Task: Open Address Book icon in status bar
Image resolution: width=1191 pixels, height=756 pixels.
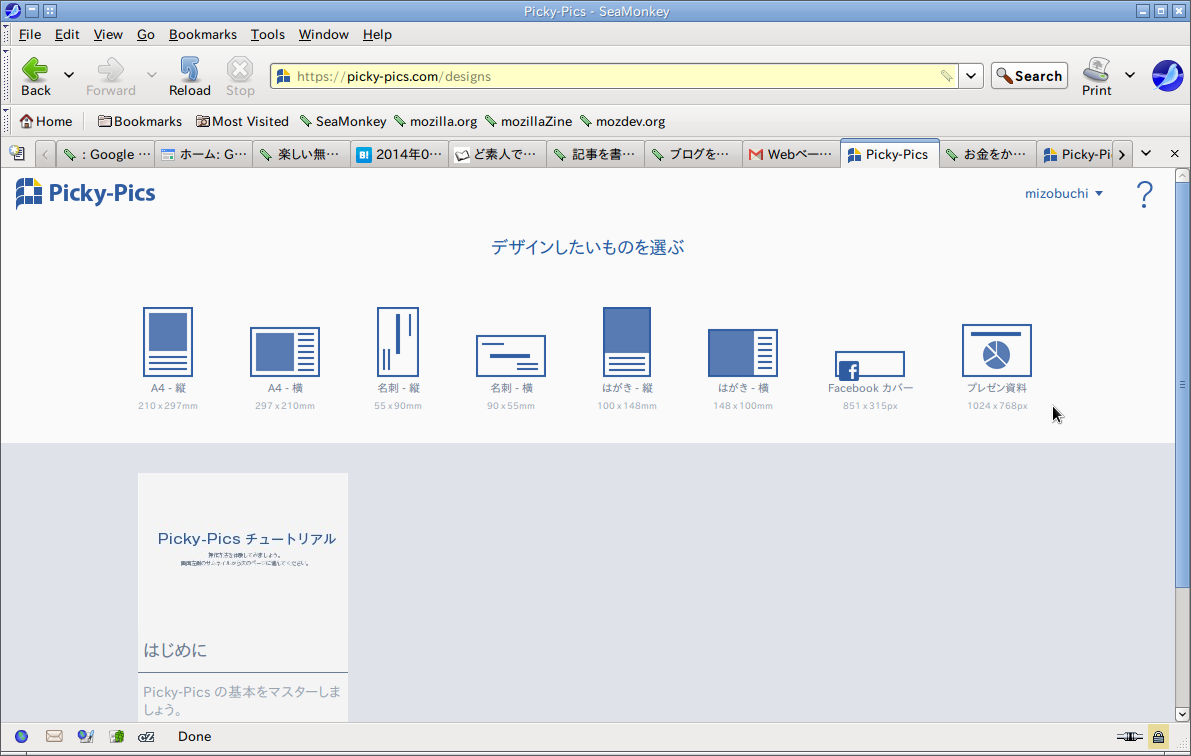Action: [x=116, y=736]
